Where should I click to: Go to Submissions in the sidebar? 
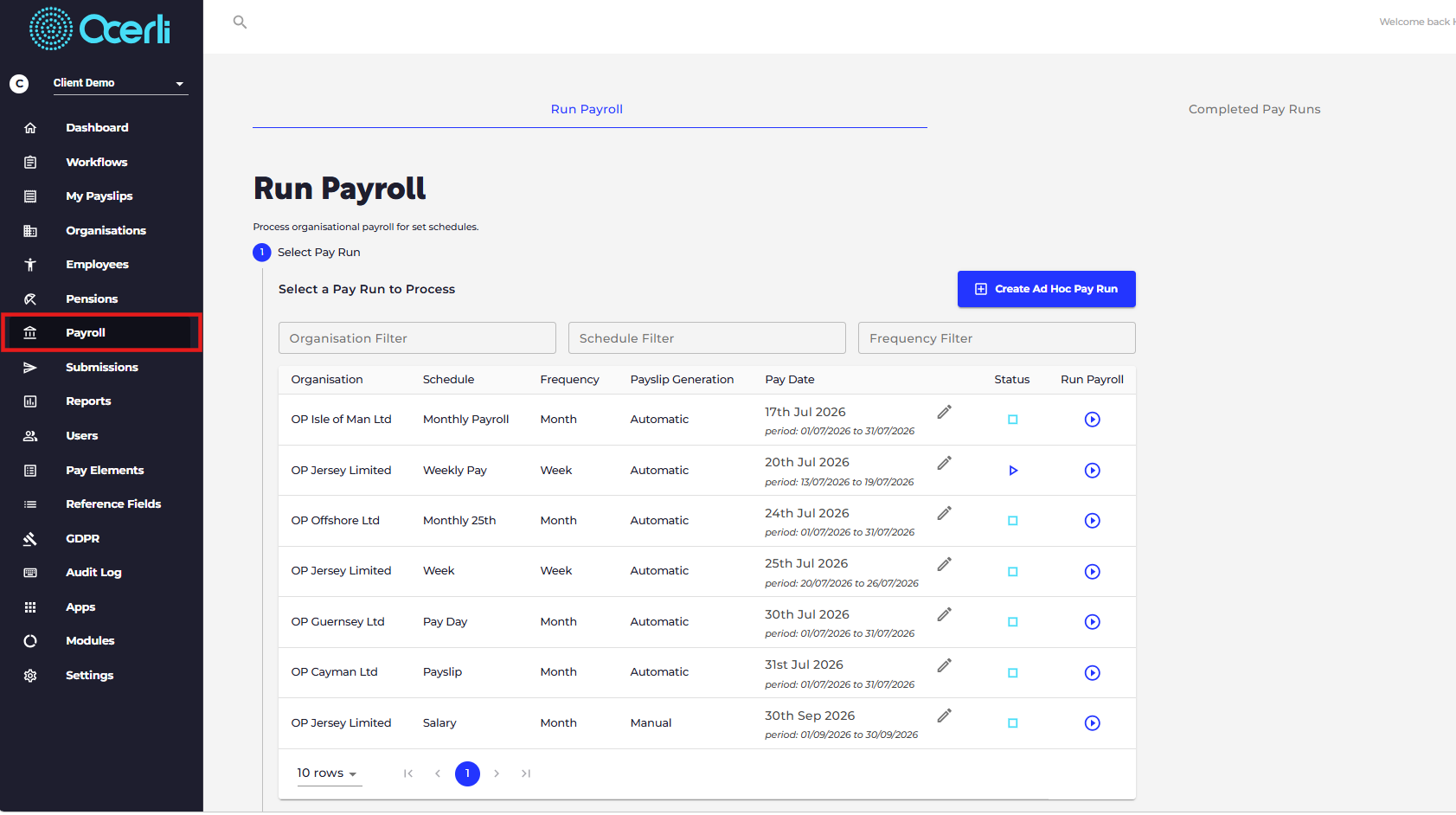[102, 368]
